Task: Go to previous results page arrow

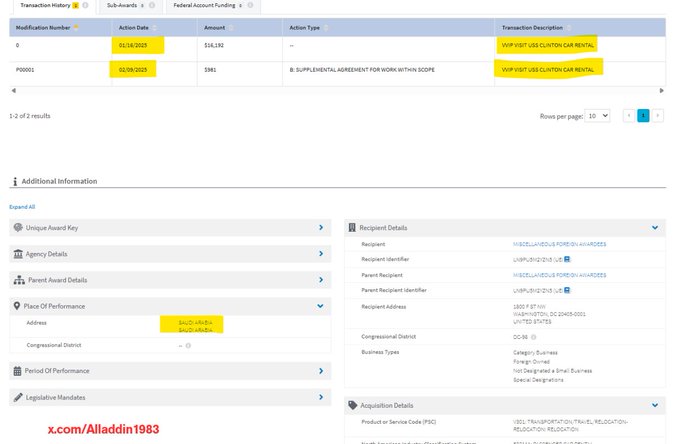Action: pyautogui.click(x=629, y=116)
